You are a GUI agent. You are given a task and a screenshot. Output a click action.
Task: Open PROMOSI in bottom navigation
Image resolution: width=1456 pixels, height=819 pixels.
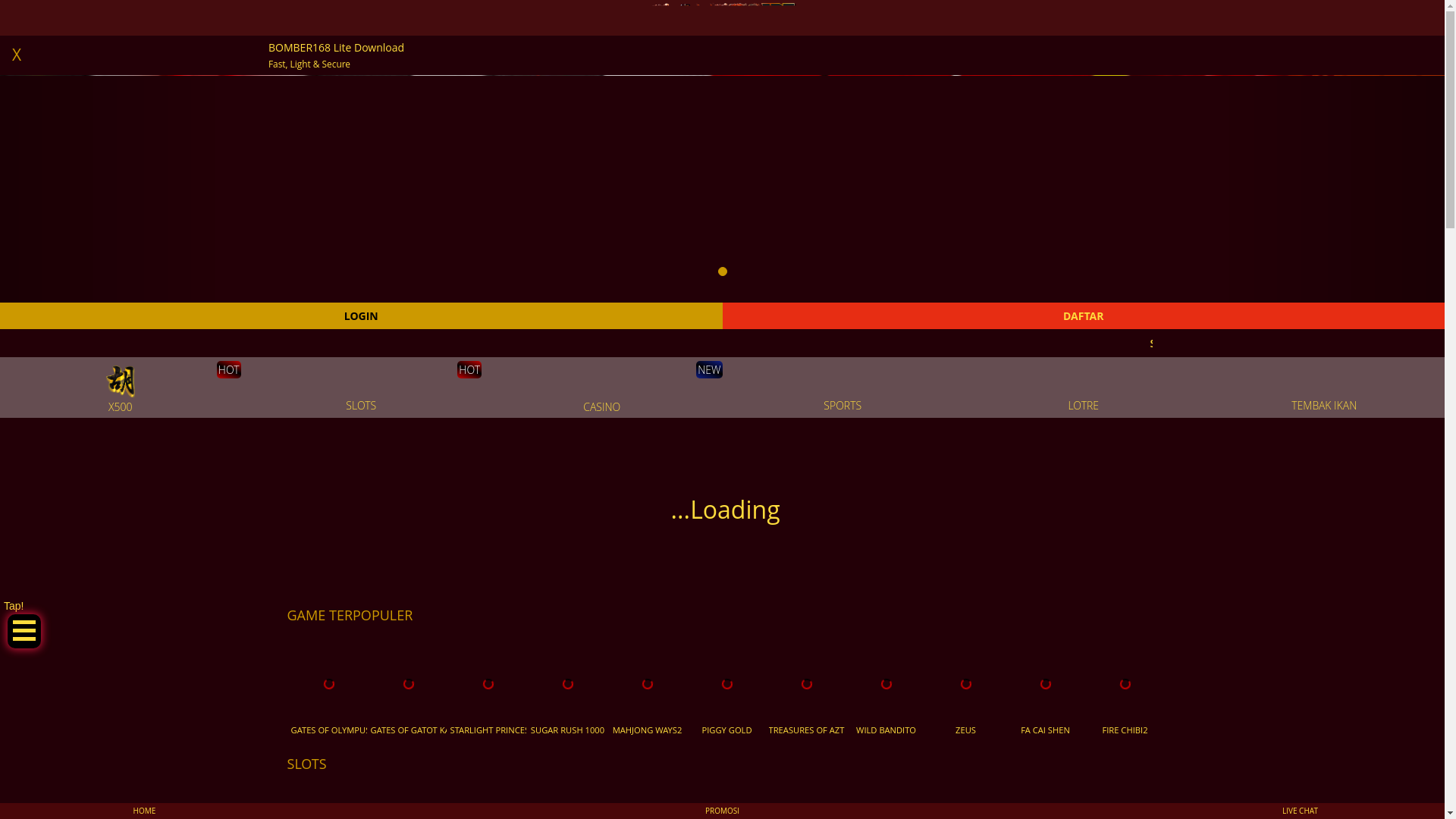(x=722, y=811)
